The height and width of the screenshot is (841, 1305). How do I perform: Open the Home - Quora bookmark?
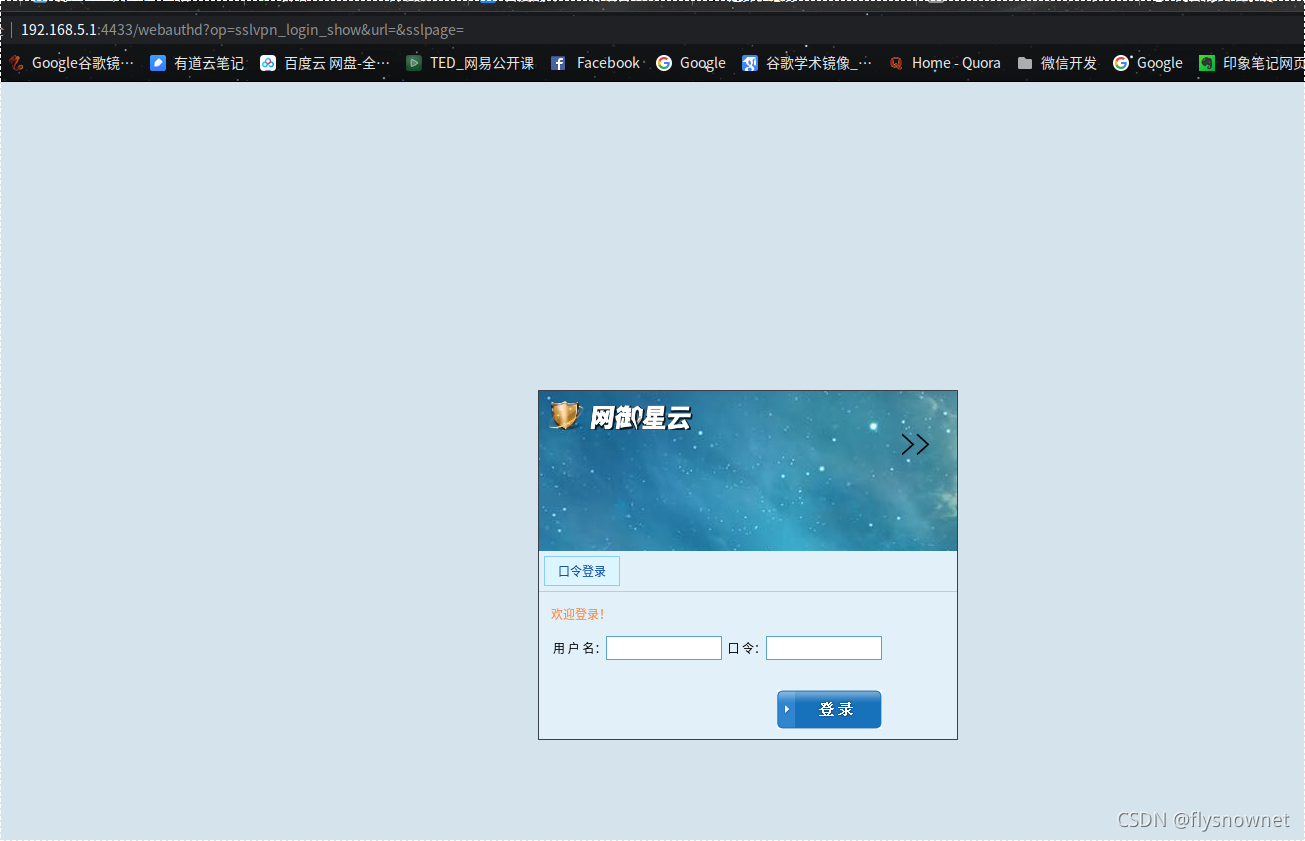[944, 63]
